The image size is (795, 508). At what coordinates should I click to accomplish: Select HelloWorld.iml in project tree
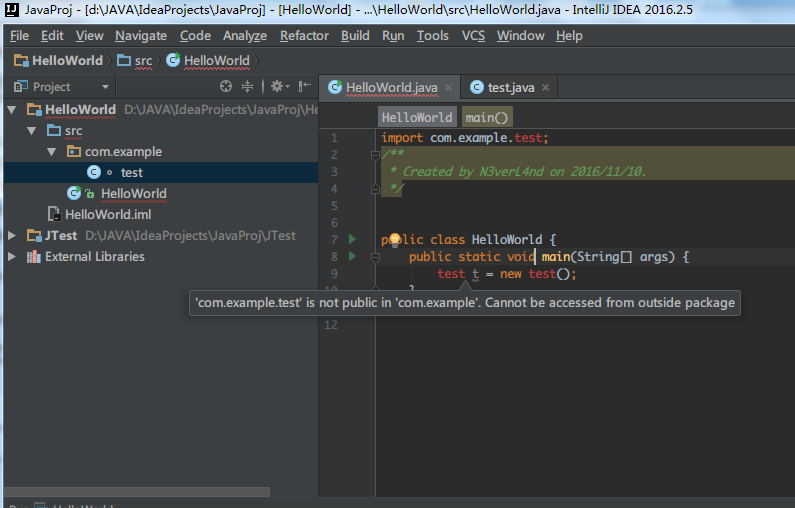[x=108, y=214]
